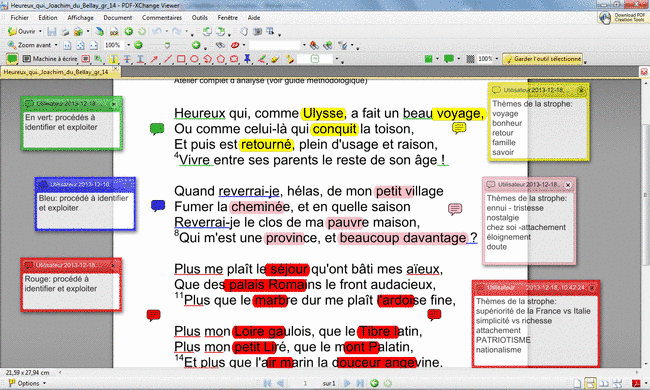Click the OCR page icon
The width and height of the screenshot is (650, 390).
coord(114,31)
